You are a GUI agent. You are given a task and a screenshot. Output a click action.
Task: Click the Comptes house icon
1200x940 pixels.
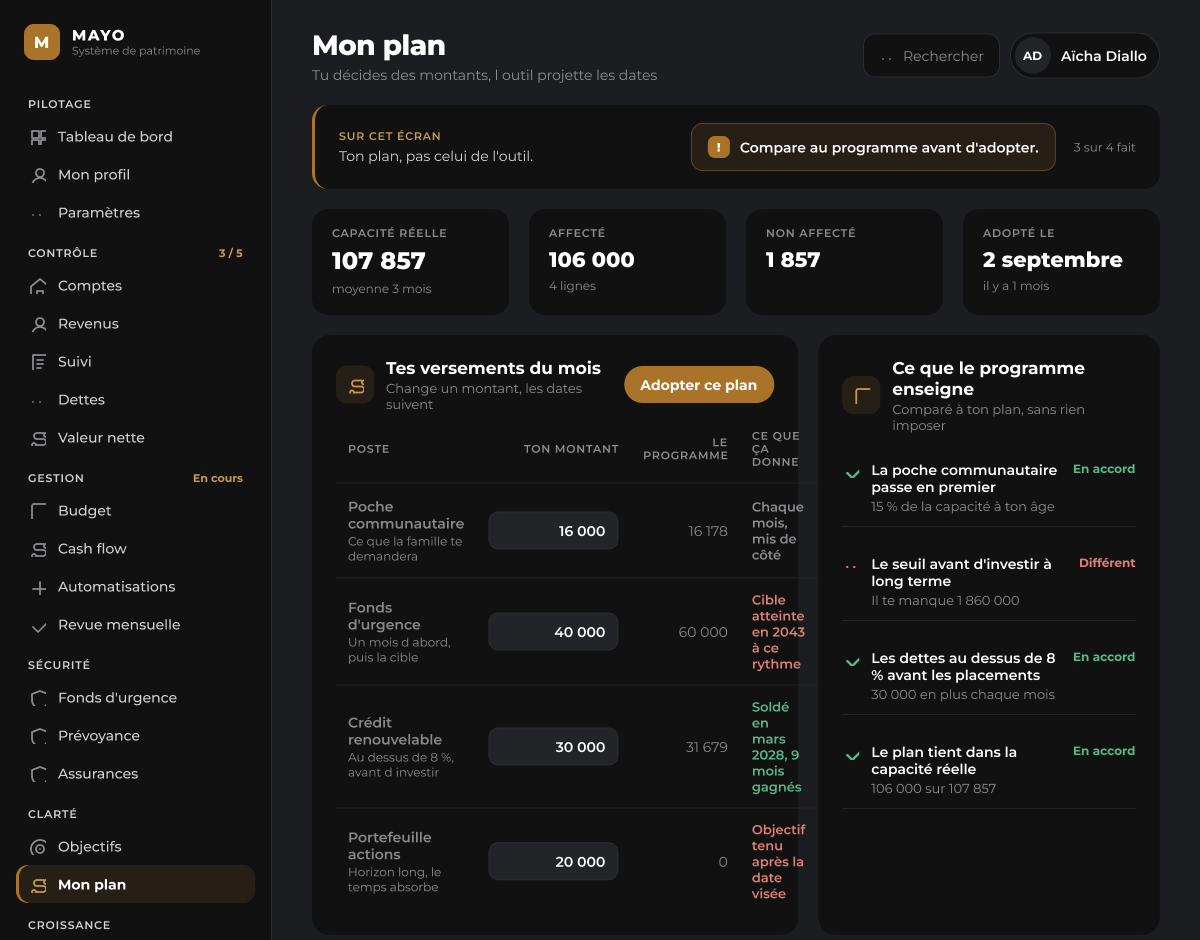(39, 286)
